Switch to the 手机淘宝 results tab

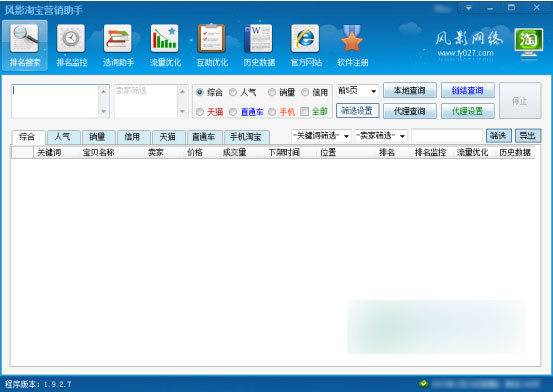click(x=247, y=137)
